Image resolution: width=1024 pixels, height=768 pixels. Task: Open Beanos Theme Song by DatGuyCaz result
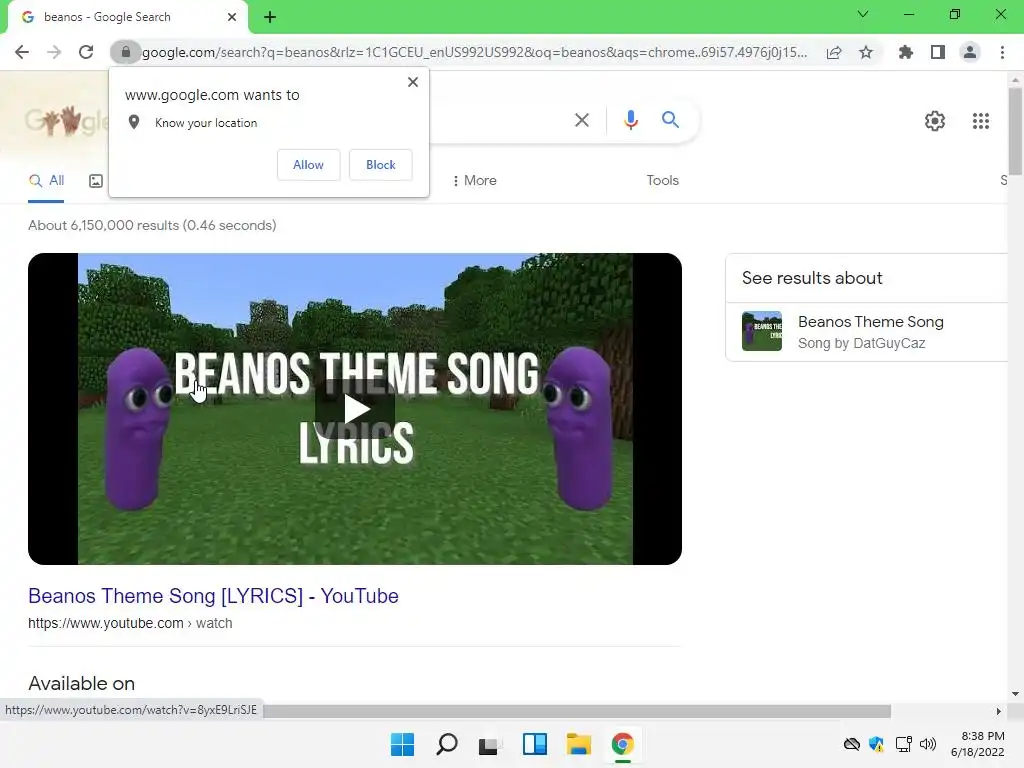[870, 332]
